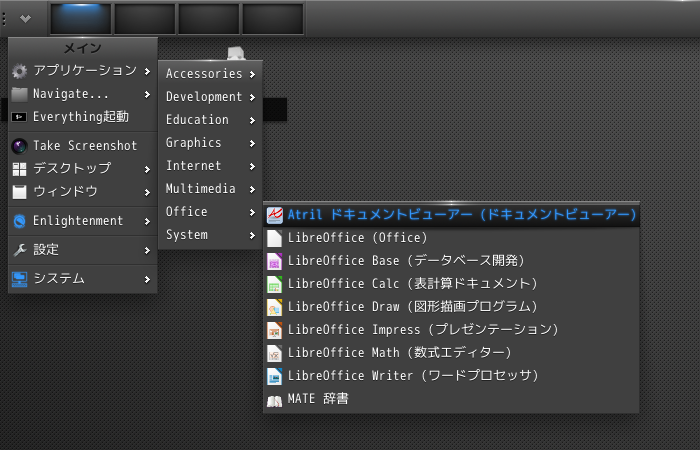Launch LibreOffice Math (数式エディター)

coord(451,353)
